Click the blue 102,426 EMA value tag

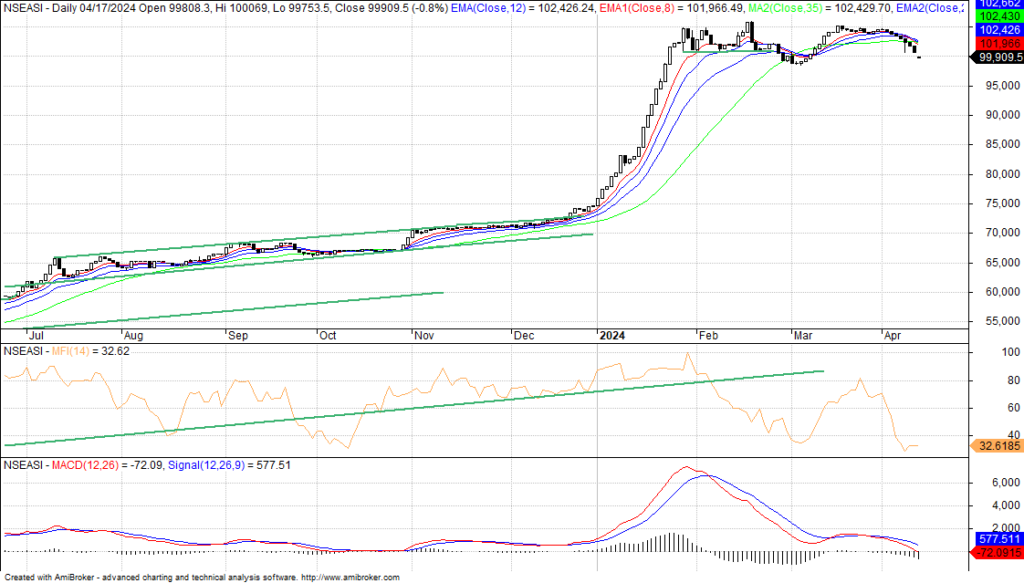(x=995, y=30)
